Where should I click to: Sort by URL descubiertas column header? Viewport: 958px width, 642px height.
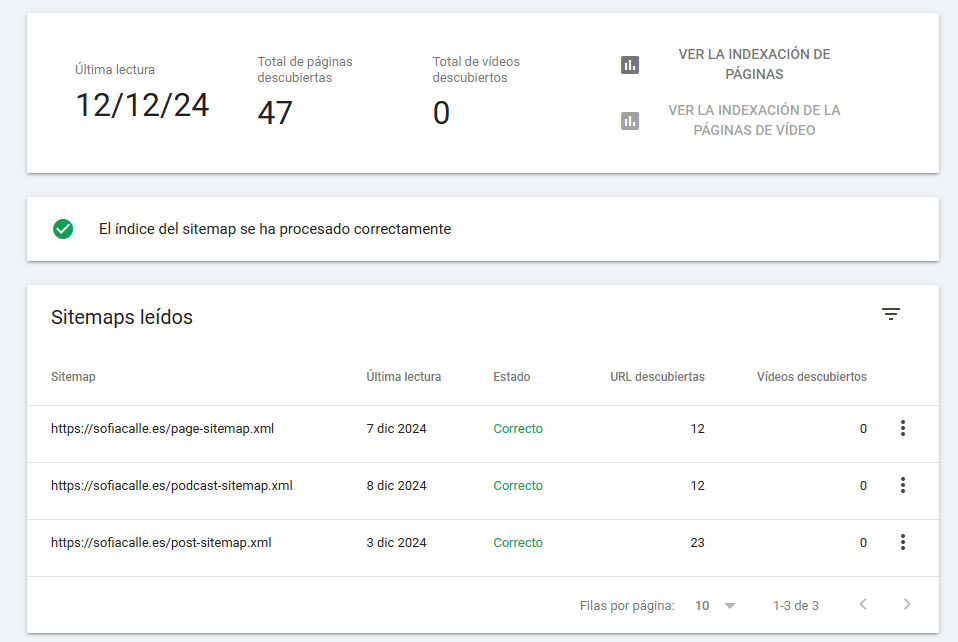[657, 377]
